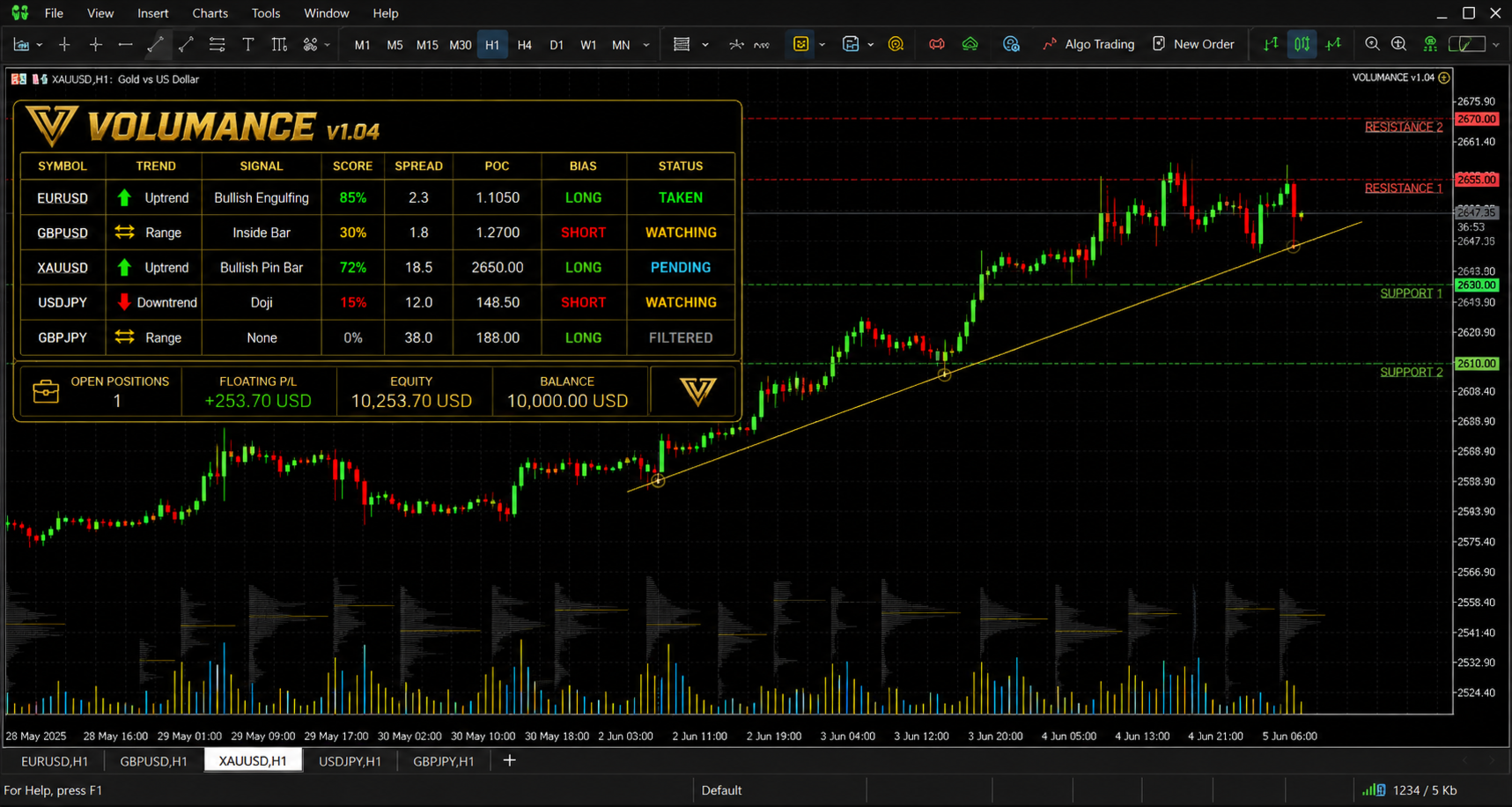
Task: Select the Text (T) drawing tool
Action: pos(248,44)
